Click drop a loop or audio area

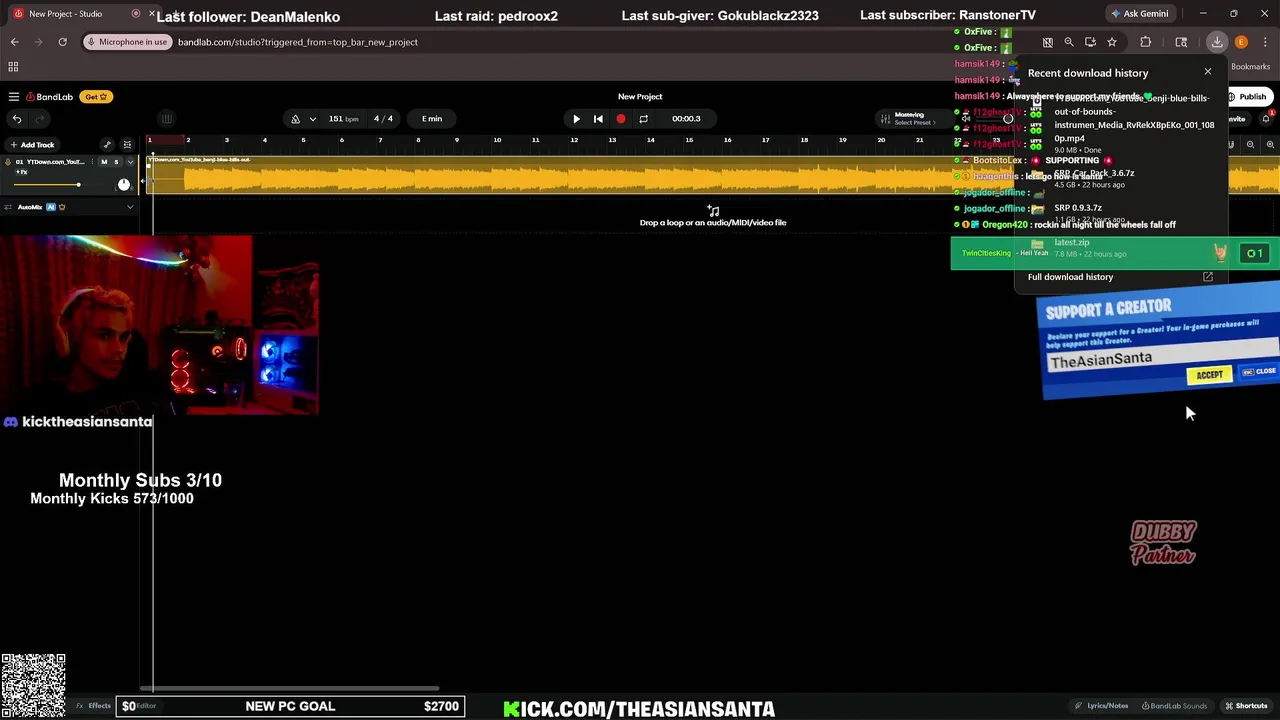pos(713,217)
